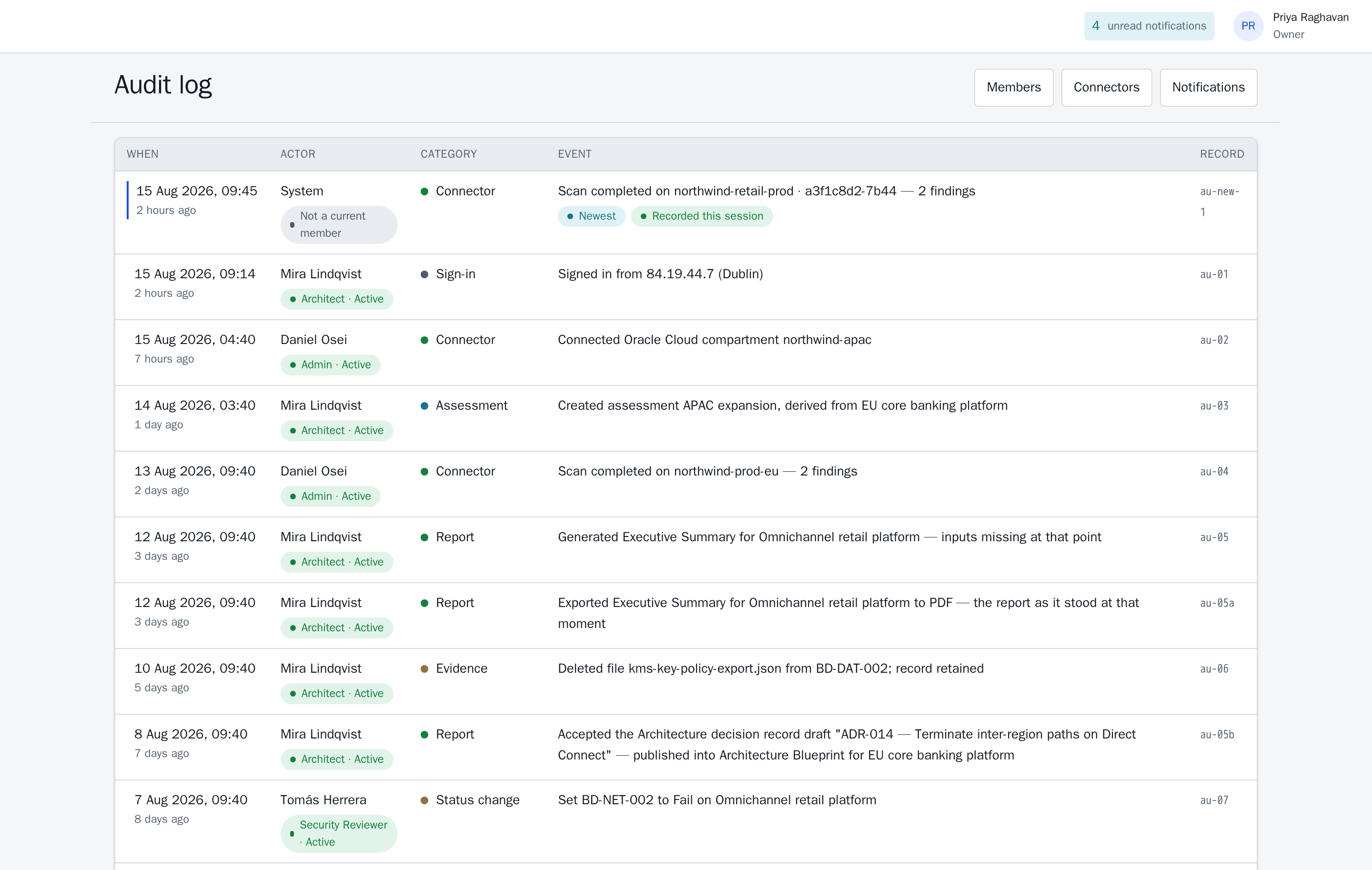
Task: View the 4 unread notifications
Action: [x=1149, y=26]
